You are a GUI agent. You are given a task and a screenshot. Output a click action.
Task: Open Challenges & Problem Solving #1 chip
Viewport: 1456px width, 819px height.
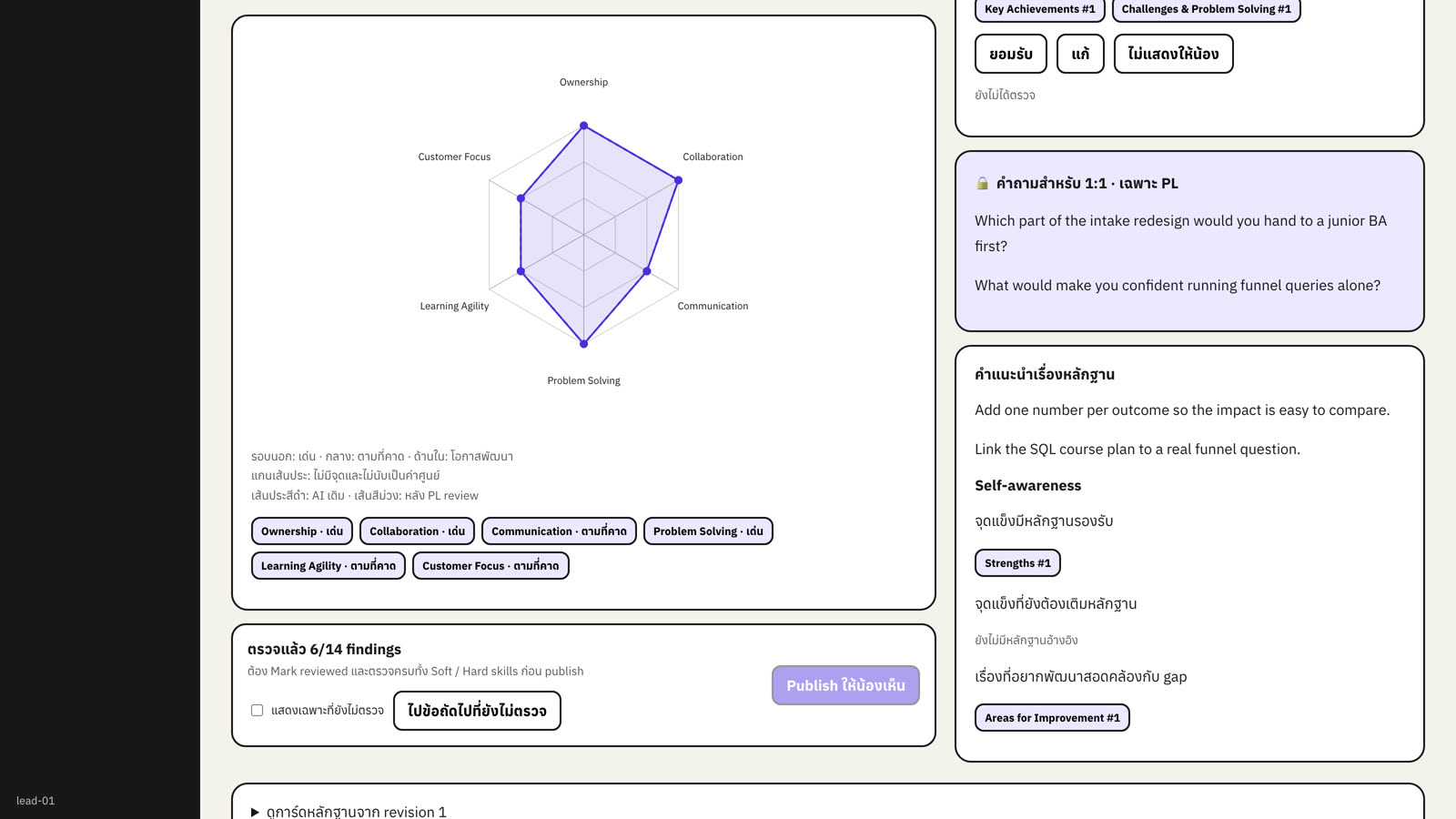pos(1206,9)
